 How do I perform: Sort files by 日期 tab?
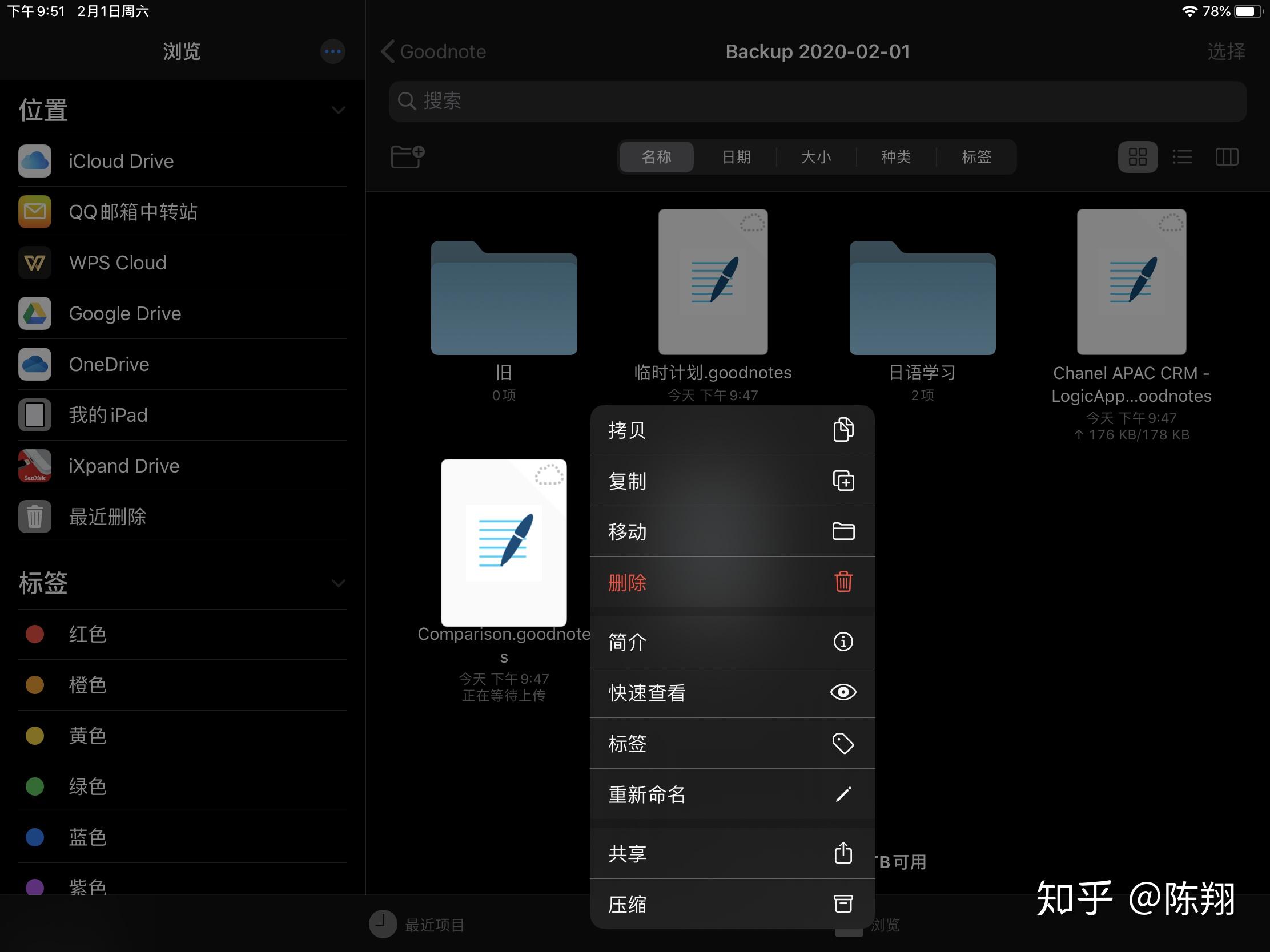[736, 156]
